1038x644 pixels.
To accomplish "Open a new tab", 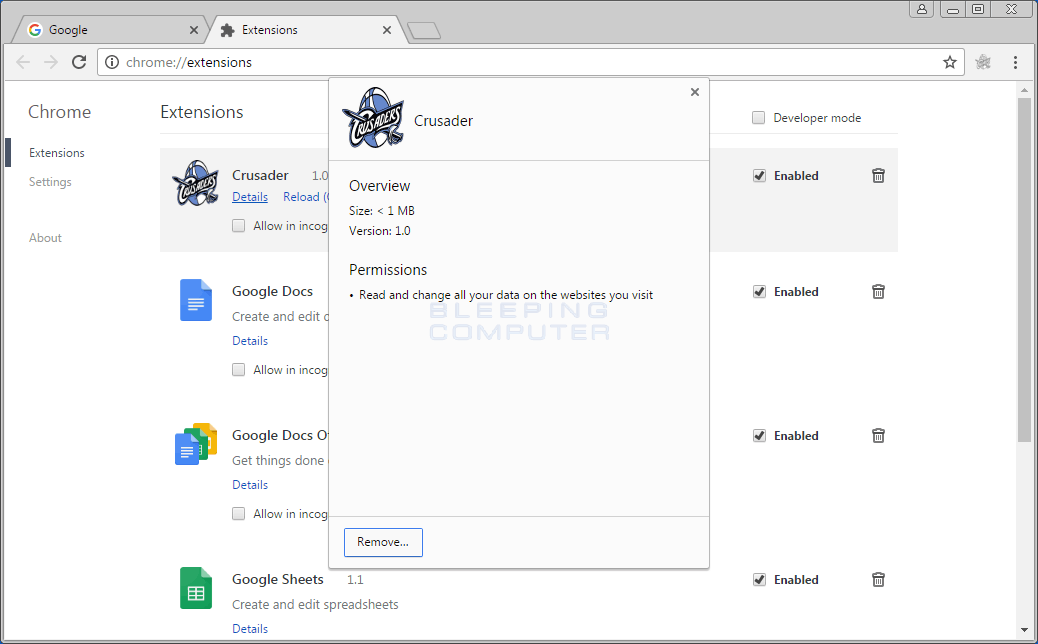I will tap(424, 30).
